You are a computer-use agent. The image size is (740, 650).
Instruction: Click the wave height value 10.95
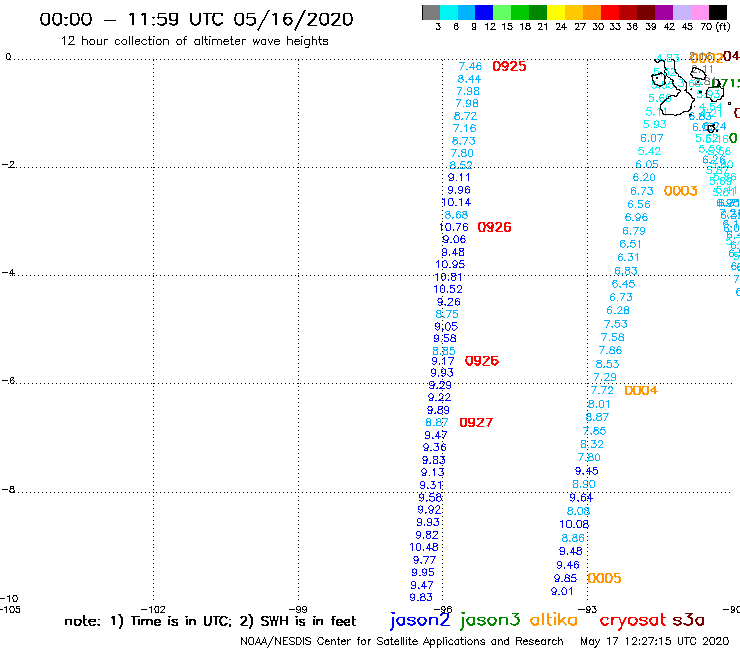[x=450, y=264]
